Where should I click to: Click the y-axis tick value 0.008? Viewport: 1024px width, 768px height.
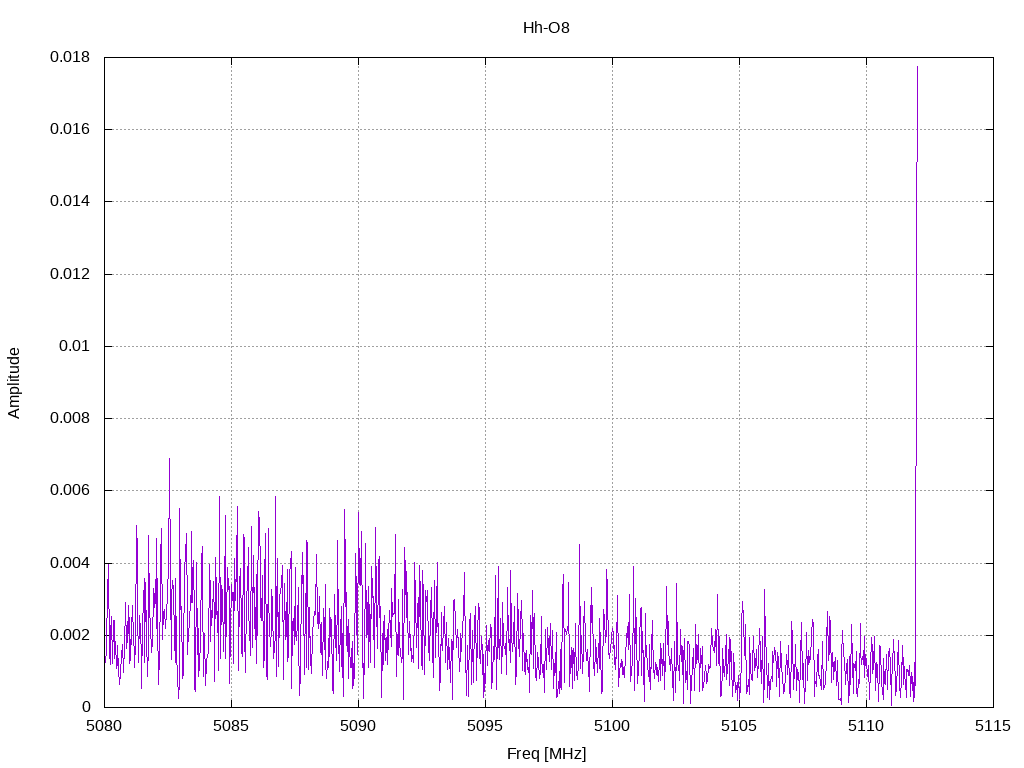[x=70, y=418]
